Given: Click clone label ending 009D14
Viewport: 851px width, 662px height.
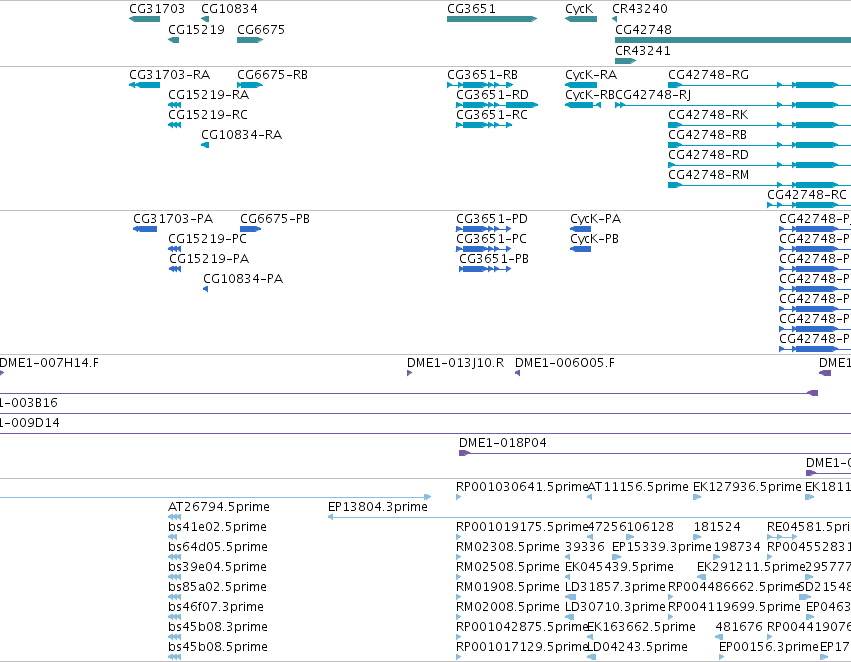Looking at the screenshot, I should tap(29, 423).
